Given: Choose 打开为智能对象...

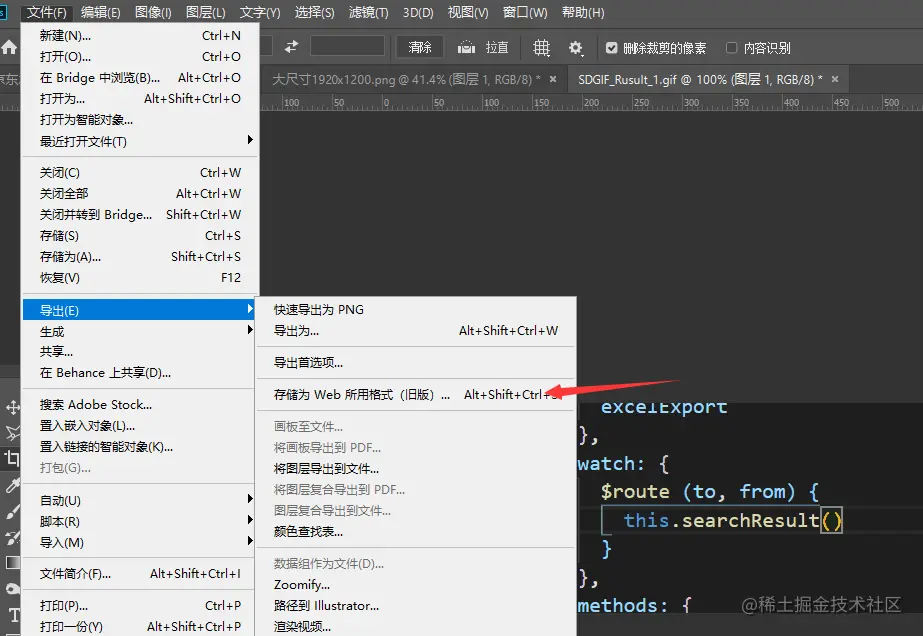Looking at the screenshot, I should click(x=140, y=120).
